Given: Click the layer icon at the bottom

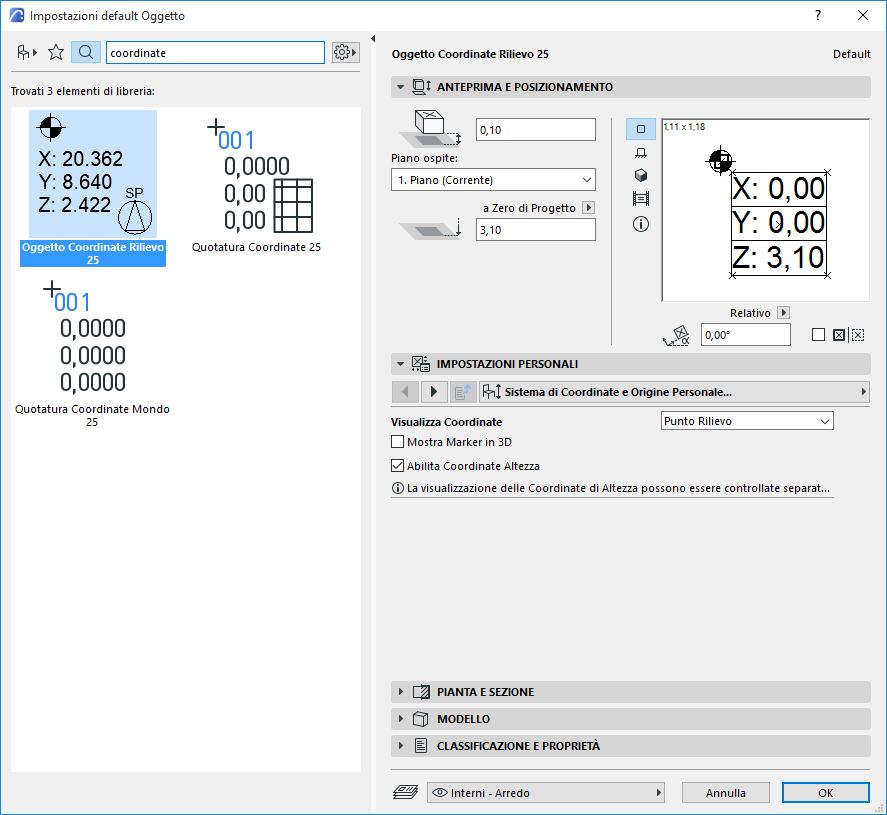Looking at the screenshot, I should (406, 792).
